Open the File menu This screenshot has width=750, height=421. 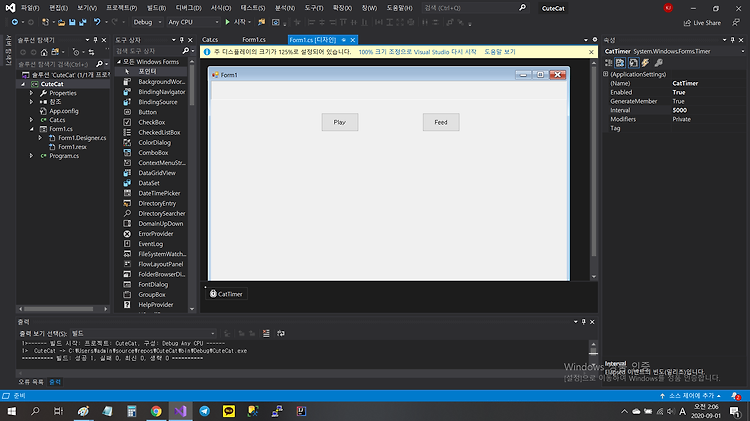pos(30,8)
